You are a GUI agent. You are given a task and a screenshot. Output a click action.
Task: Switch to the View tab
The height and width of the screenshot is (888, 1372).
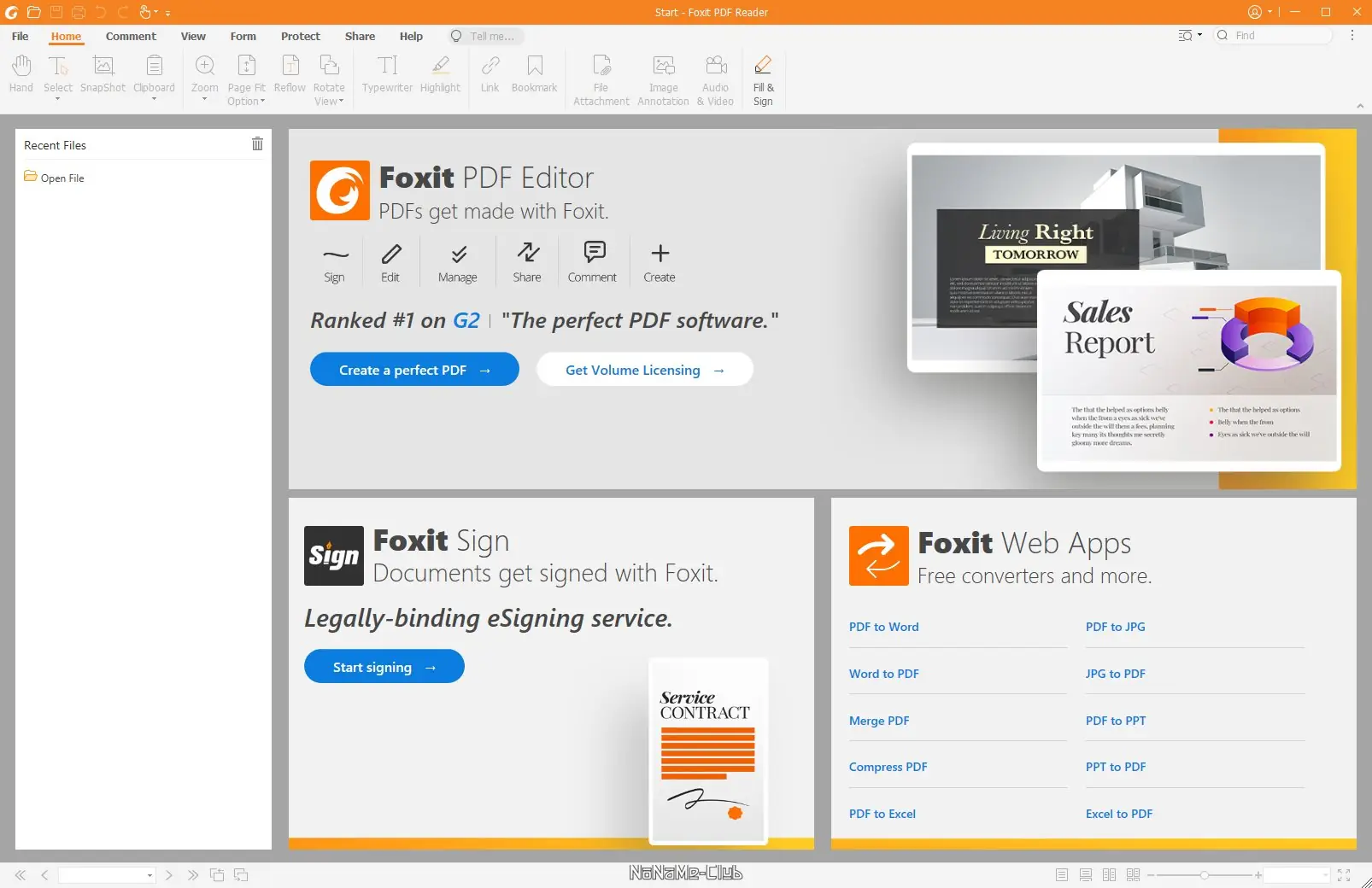(193, 36)
